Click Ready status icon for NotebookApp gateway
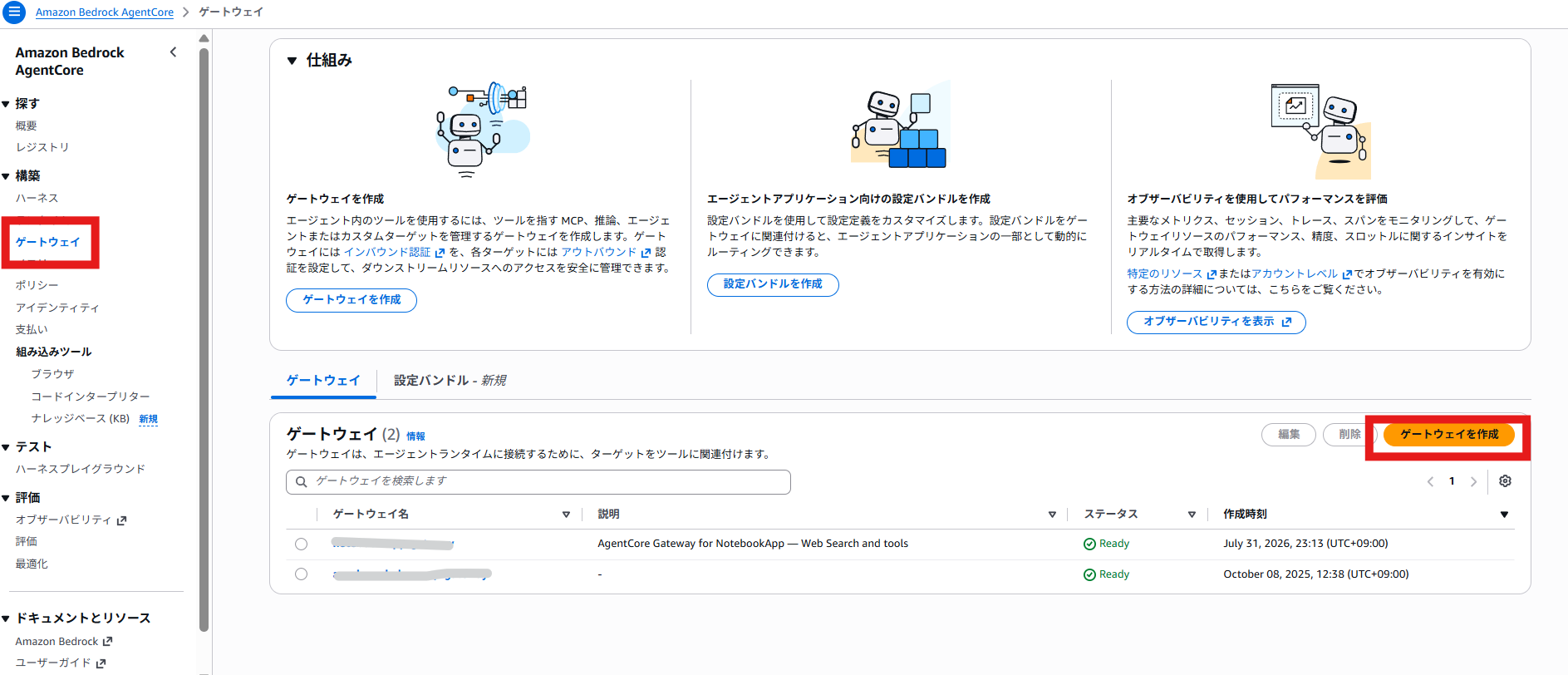 (x=1089, y=544)
